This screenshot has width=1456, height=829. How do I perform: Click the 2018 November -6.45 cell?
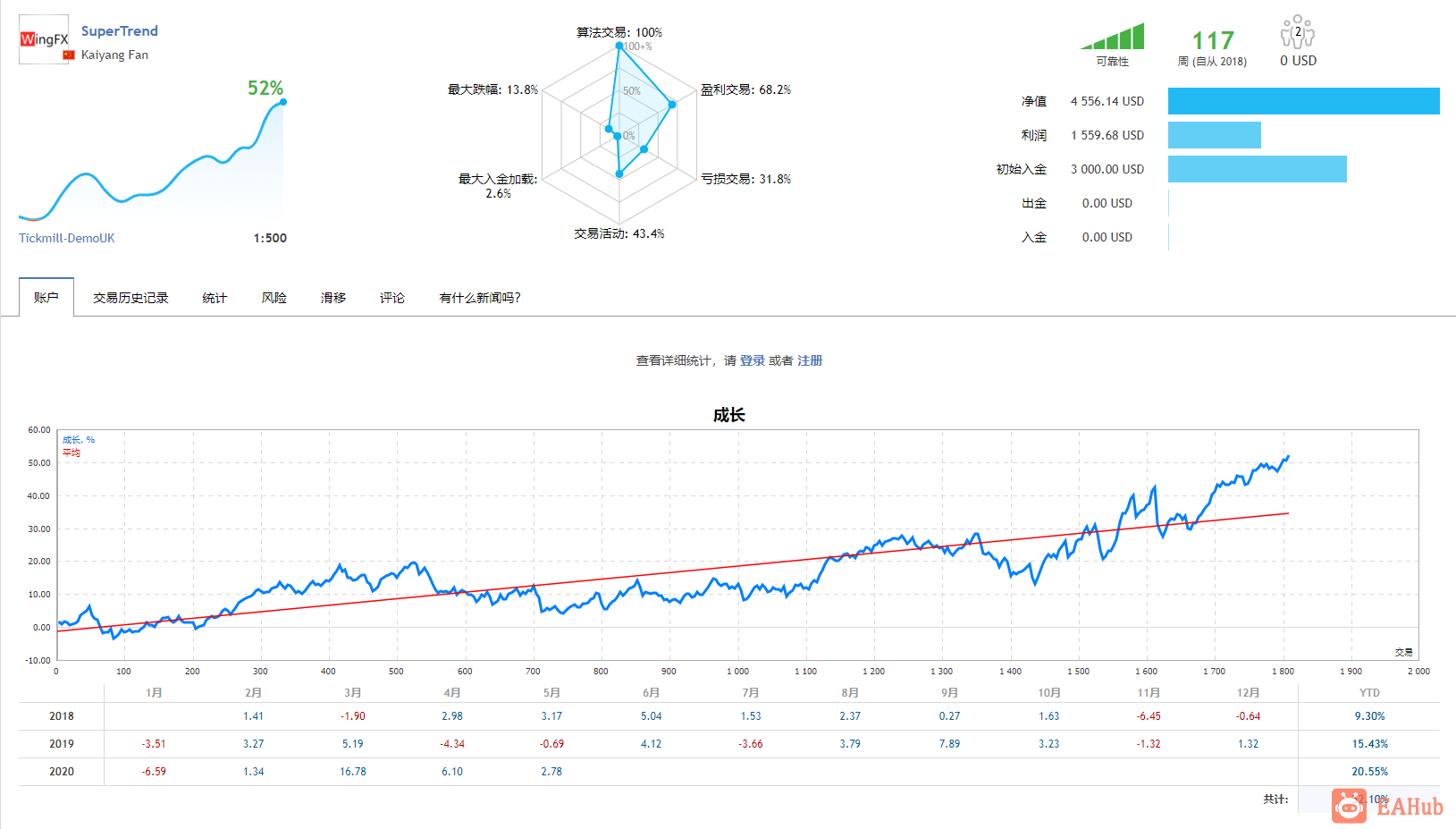(1149, 716)
